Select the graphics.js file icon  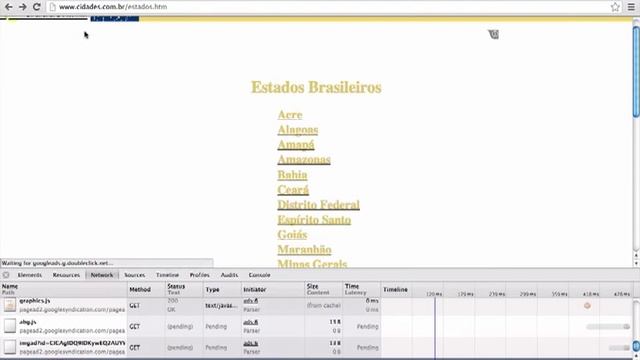[10, 304]
